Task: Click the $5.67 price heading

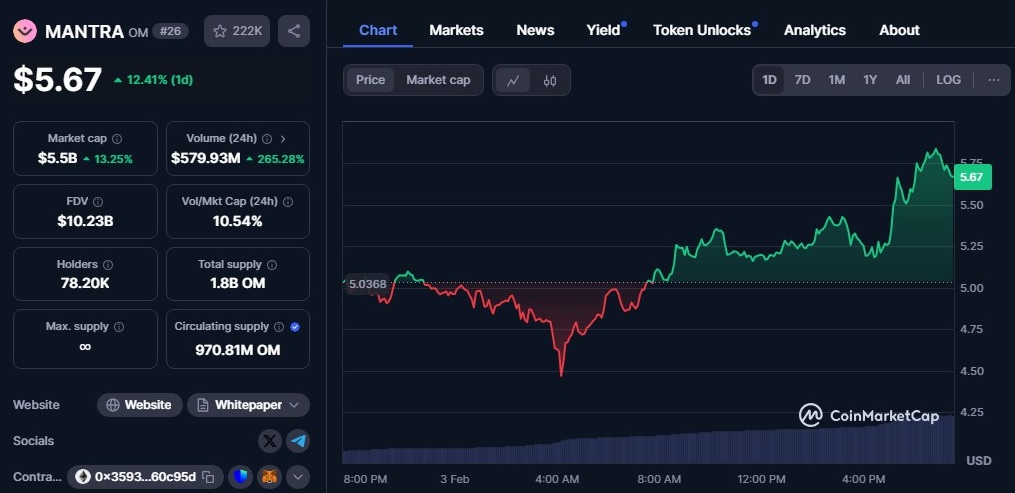Action: coord(58,80)
